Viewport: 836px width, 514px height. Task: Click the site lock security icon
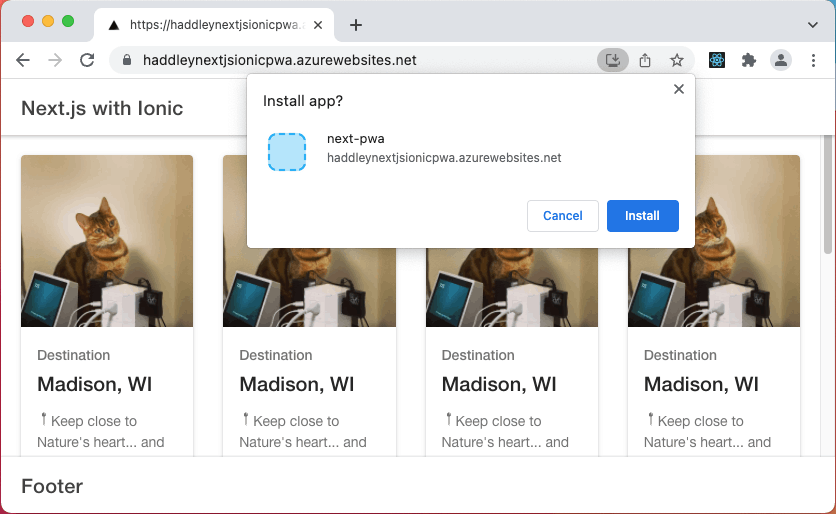127,60
